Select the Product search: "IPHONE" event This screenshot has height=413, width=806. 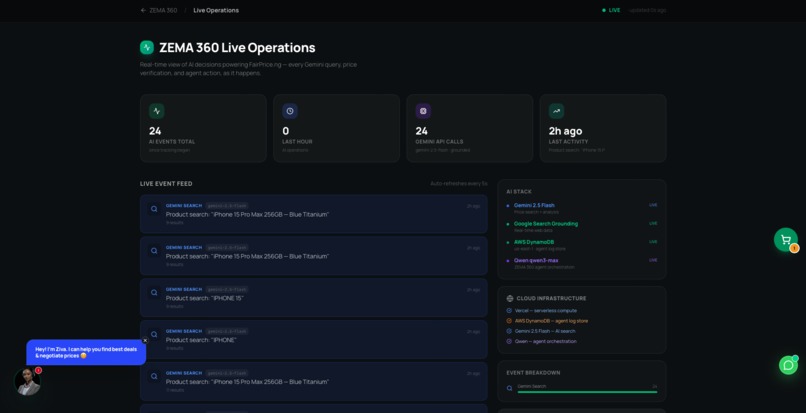click(314, 339)
